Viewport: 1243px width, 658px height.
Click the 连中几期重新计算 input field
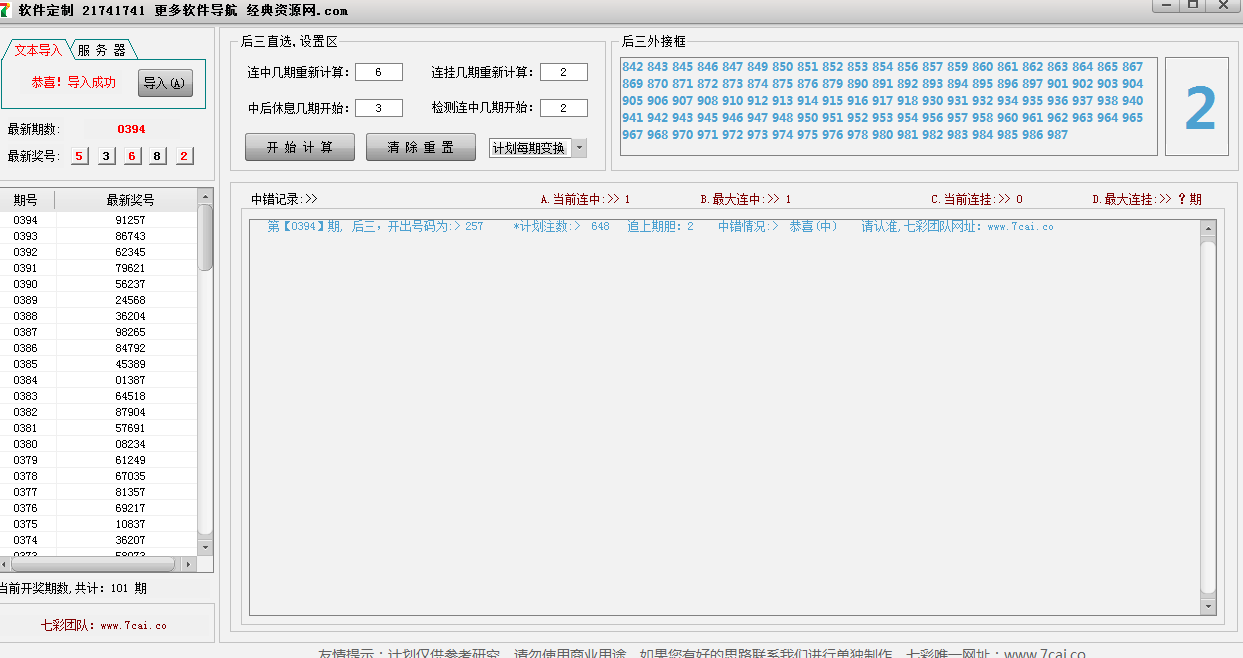tap(379, 72)
